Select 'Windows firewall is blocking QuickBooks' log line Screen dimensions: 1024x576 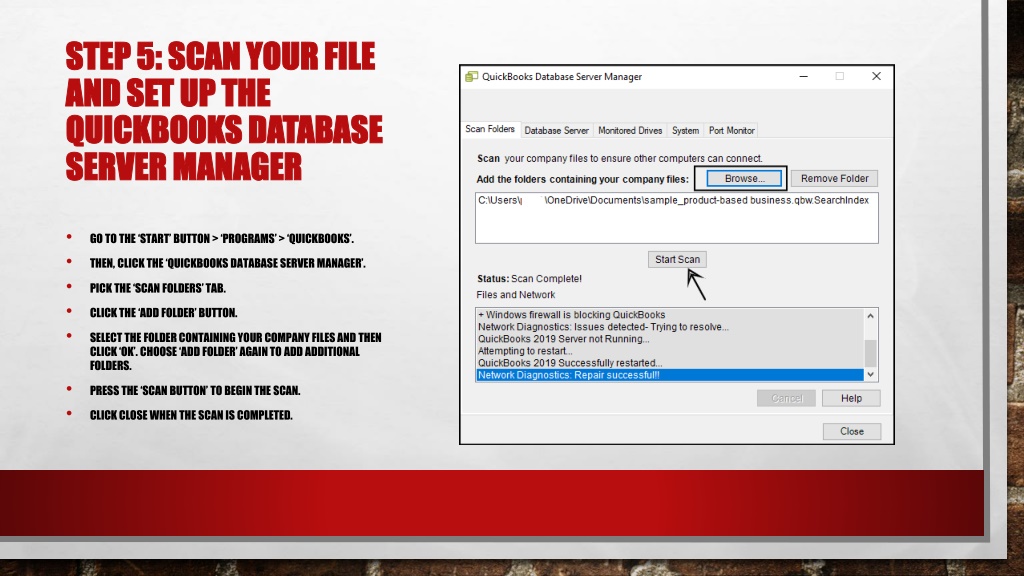(669, 315)
